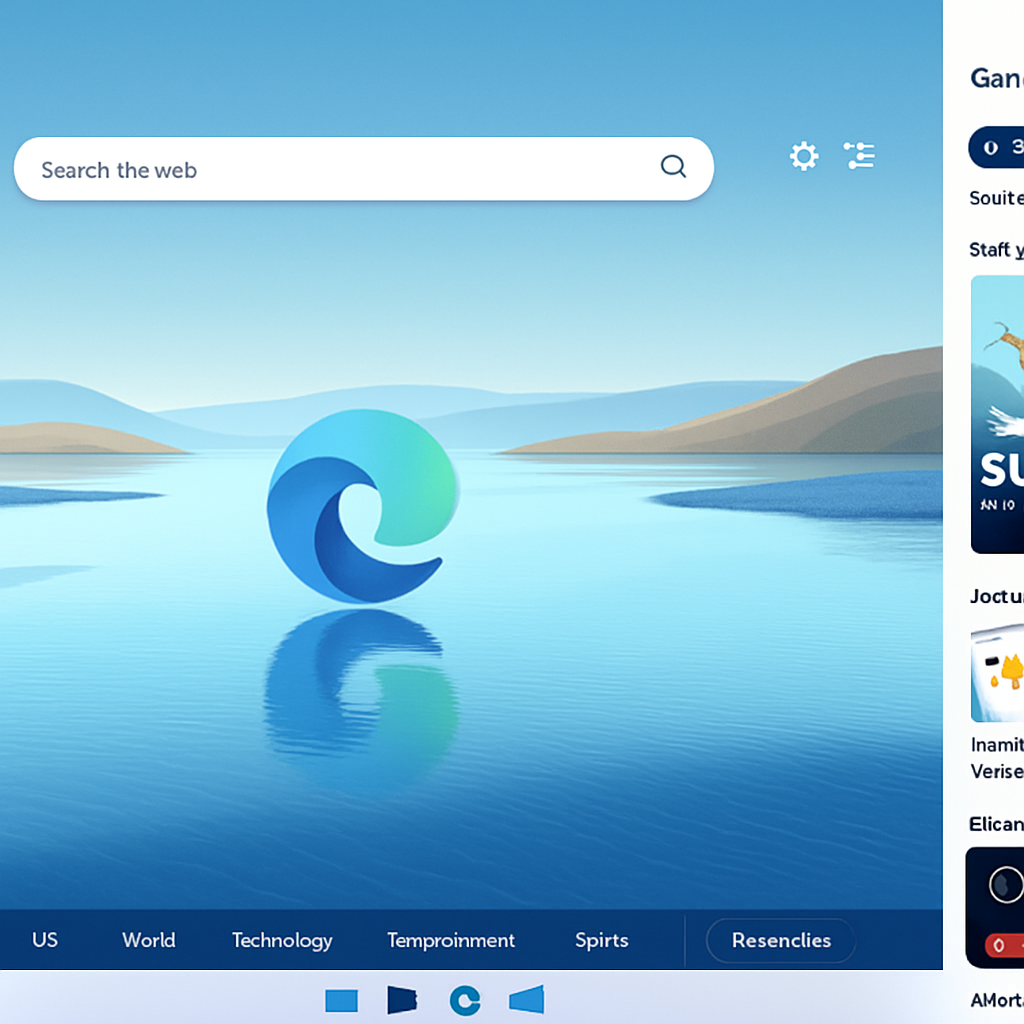Open the Spirts tab
The image size is (1024, 1024).
click(601, 940)
